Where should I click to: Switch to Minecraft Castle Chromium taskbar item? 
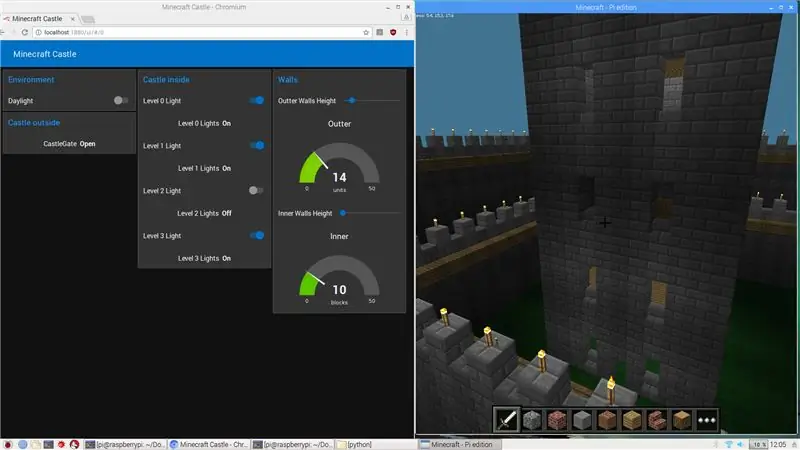(x=209, y=444)
